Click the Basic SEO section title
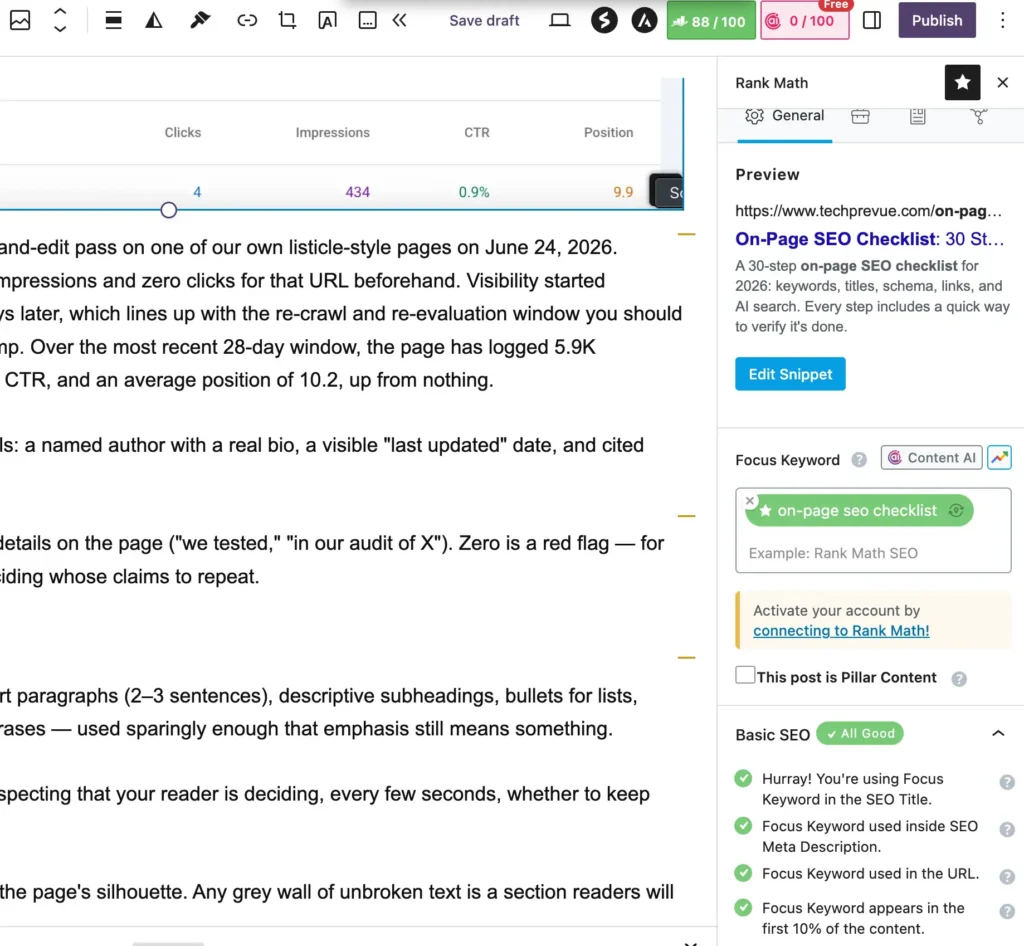Viewport: 1024px width, 946px height. tap(773, 734)
